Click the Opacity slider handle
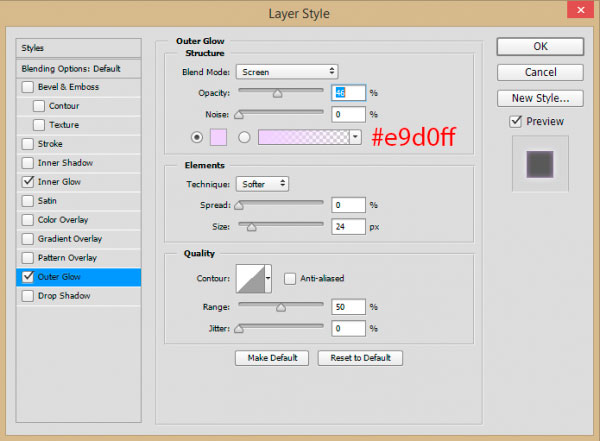Viewport: 600px width, 441px height. coord(277,94)
